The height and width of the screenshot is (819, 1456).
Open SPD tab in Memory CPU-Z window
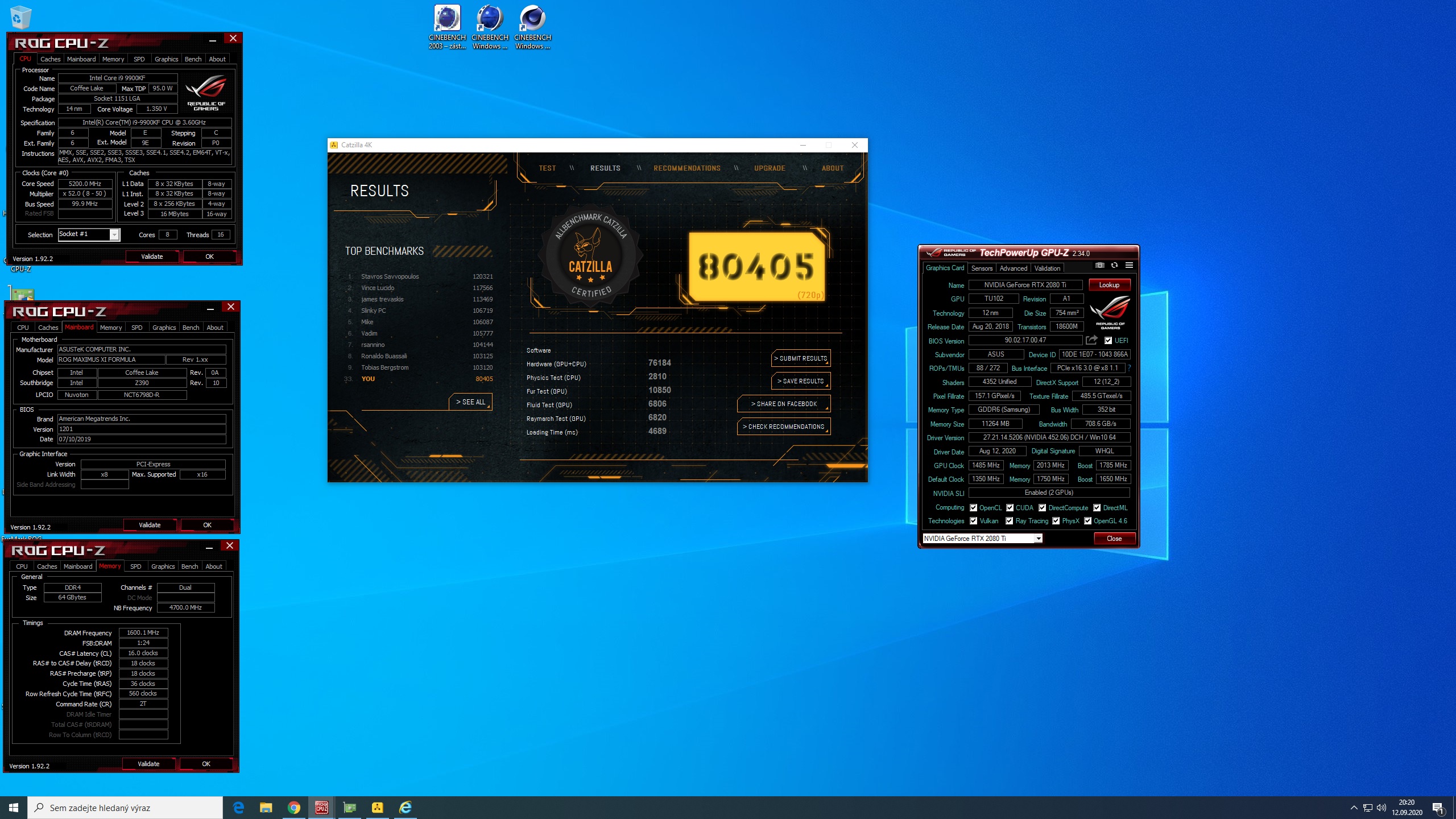click(135, 566)
